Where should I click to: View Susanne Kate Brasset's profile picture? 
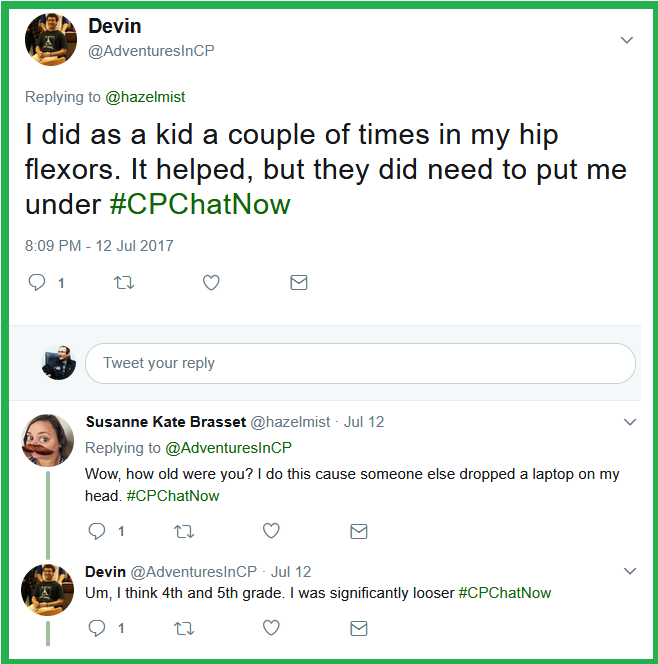(x=48, y=439)
